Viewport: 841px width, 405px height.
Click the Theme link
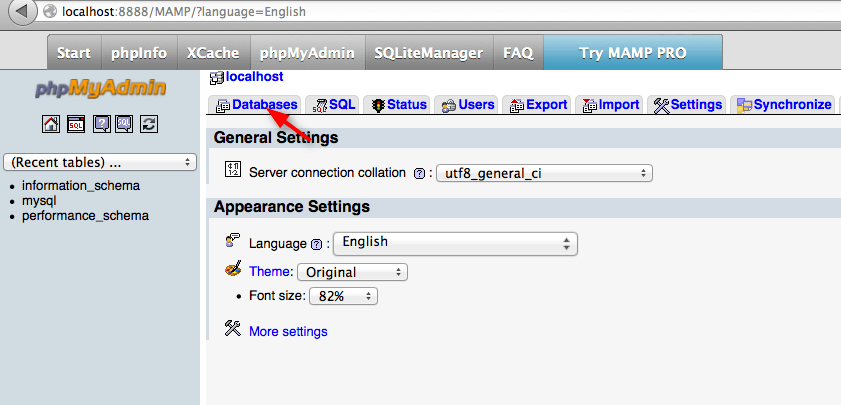[x=271, y=271]
